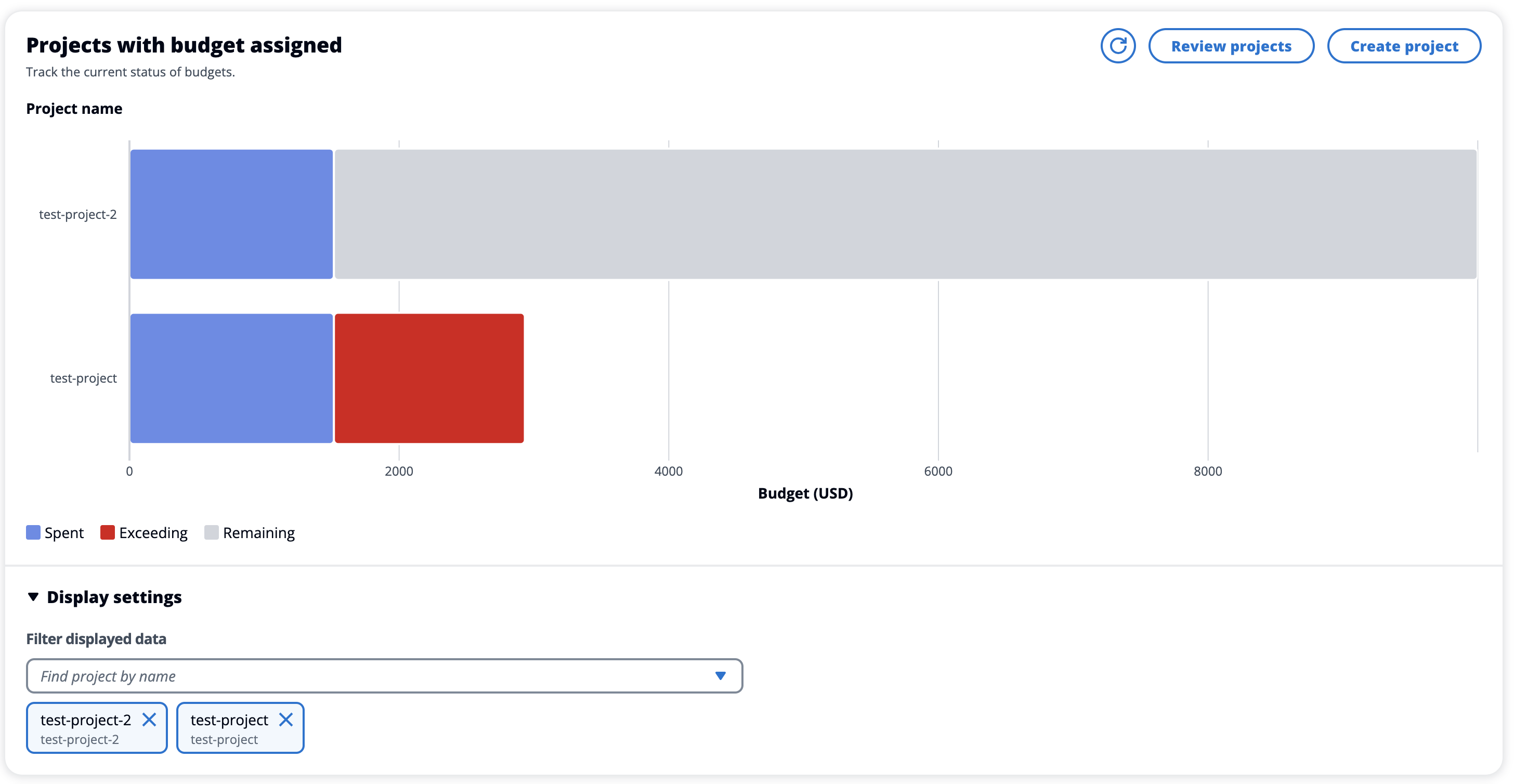Open Review projects
Image resolution: width=1514 pixels, height=784 pixels.
point(1231,45)
